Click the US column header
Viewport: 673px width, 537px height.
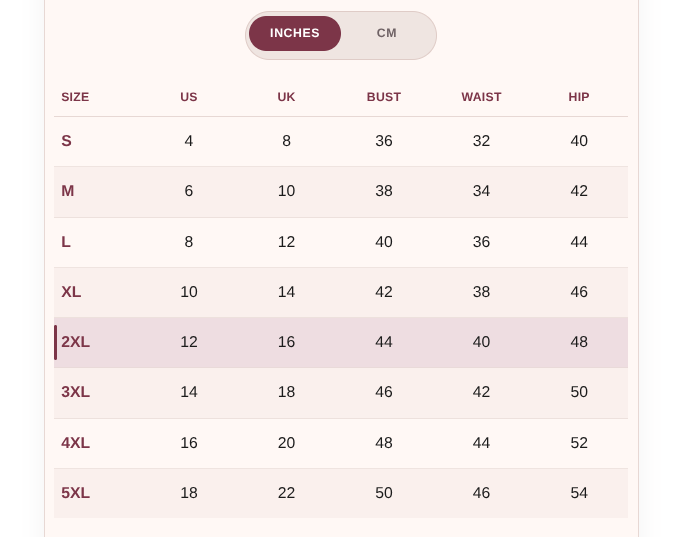click(x=189, y=97)
